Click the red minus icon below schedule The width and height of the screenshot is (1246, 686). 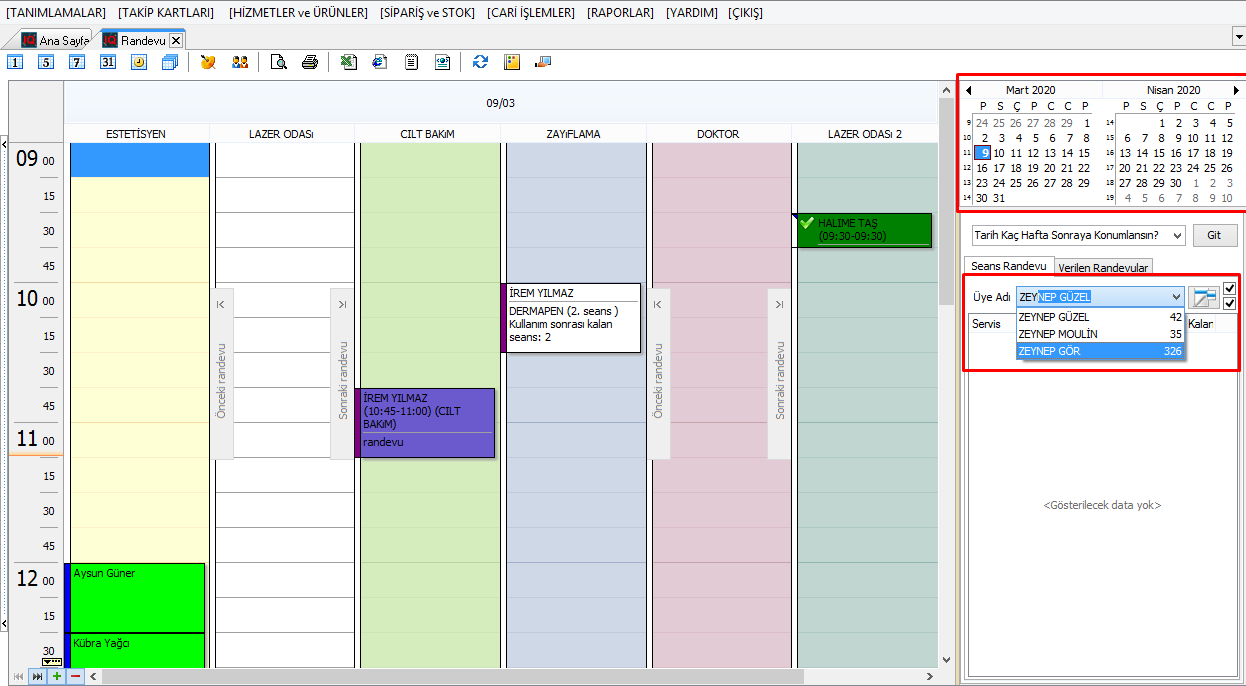(76, 677)
